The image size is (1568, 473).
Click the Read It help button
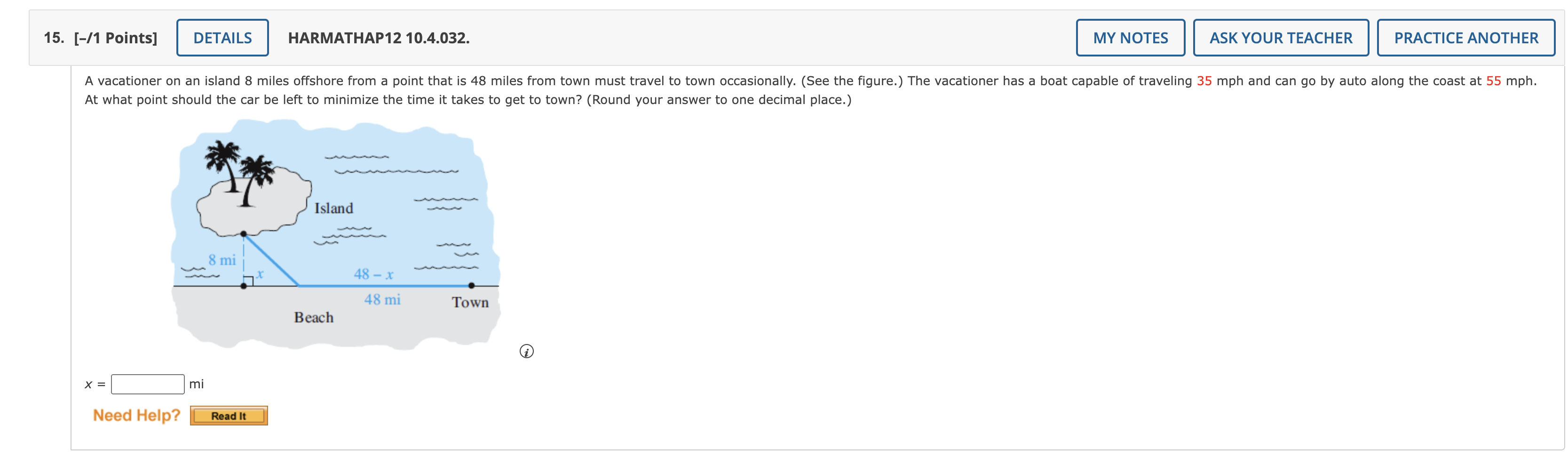tap(228, 416)
